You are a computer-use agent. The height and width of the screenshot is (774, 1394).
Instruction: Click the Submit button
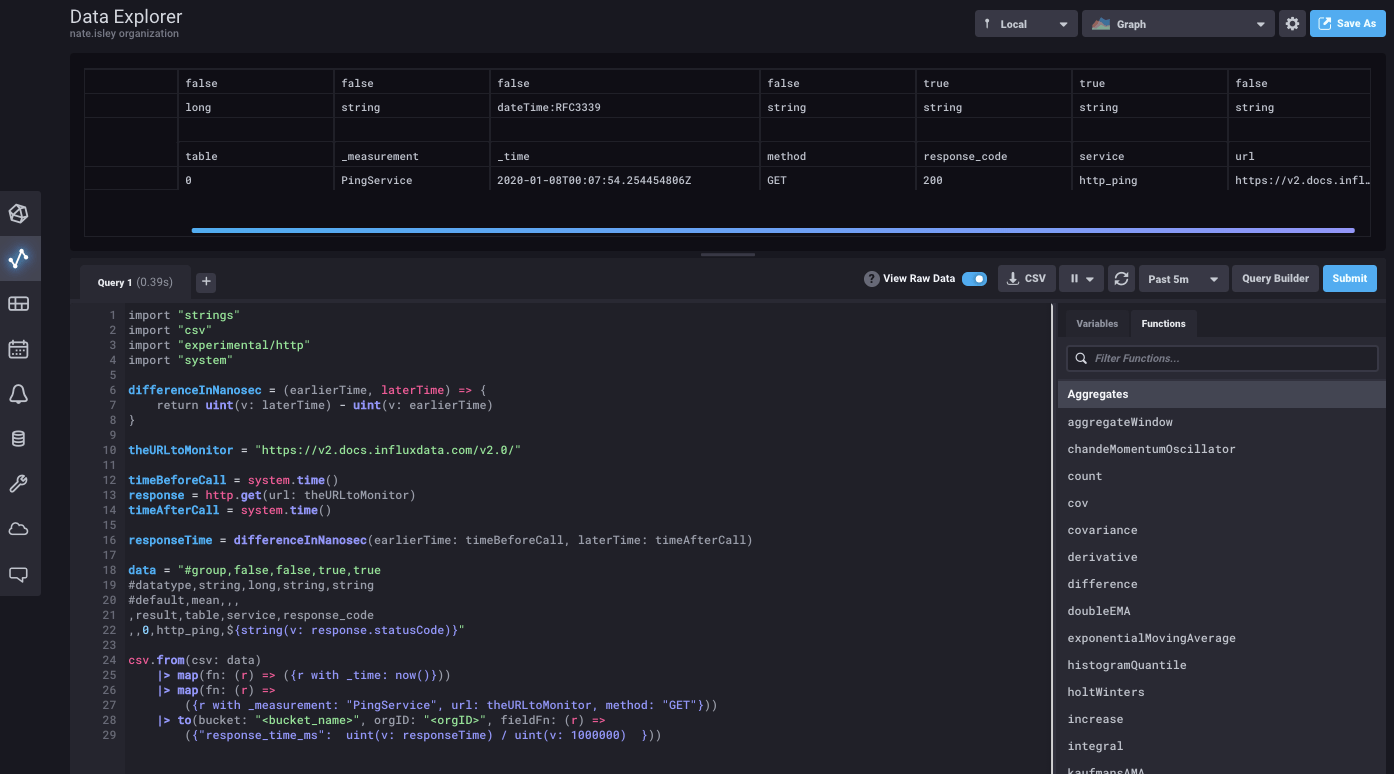coord(1349,278)
